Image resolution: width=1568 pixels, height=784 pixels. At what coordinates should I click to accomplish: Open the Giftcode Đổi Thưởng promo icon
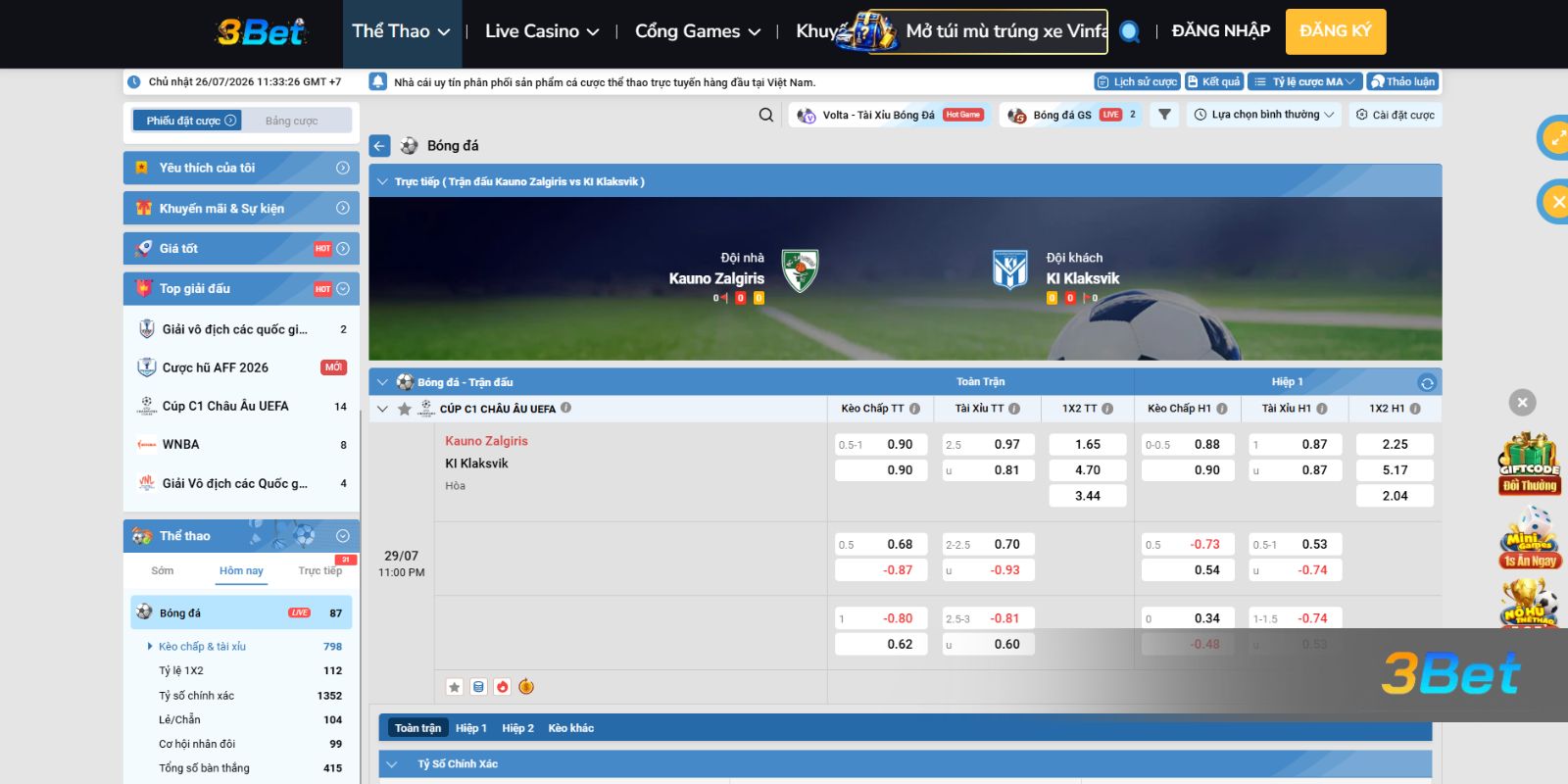(1530, 464)
